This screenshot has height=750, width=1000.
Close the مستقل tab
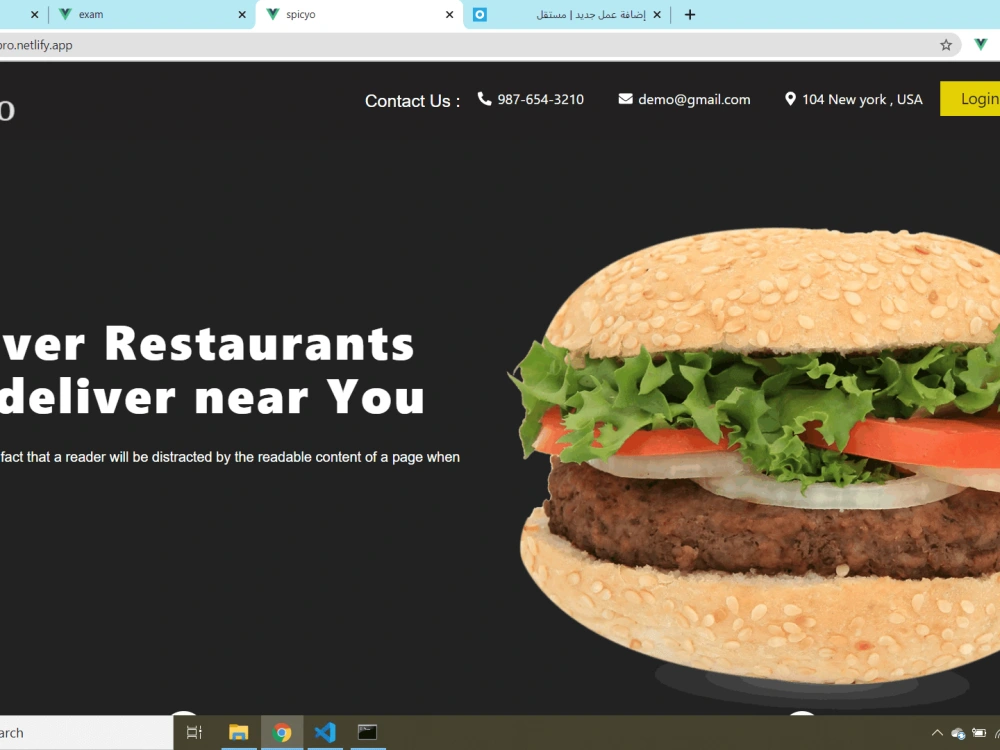click(657, 15)
